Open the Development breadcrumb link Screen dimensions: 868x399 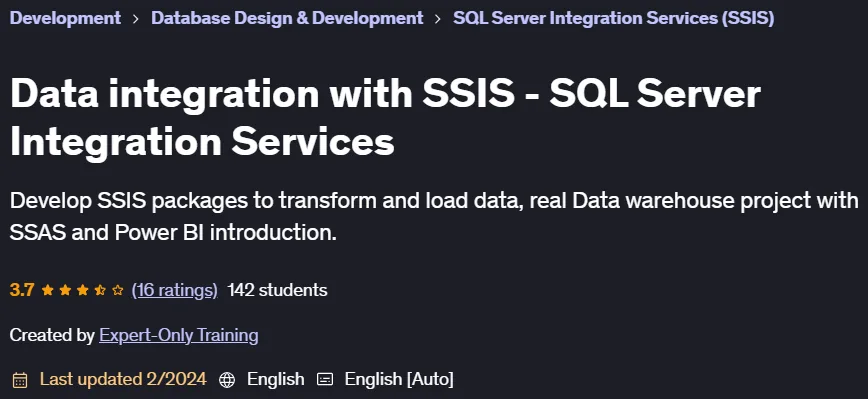coord(65,18)
